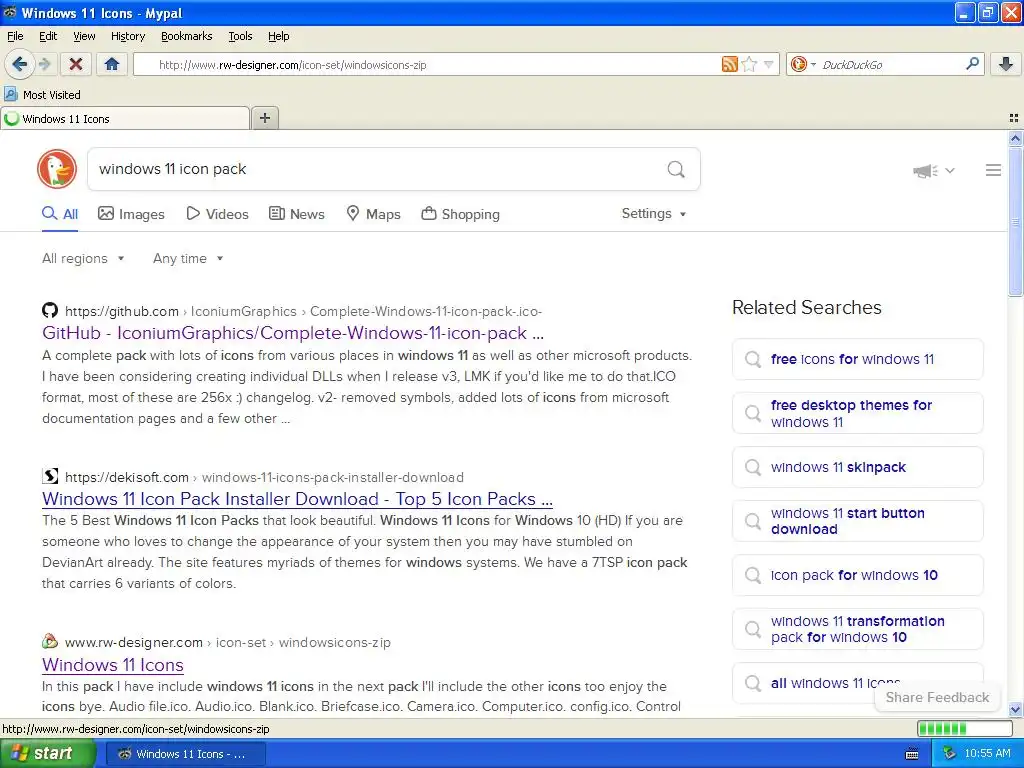The image size is (1024, 768).
Task: Click the 10:55 AM taskbar clock
Action: pos(987,754)
